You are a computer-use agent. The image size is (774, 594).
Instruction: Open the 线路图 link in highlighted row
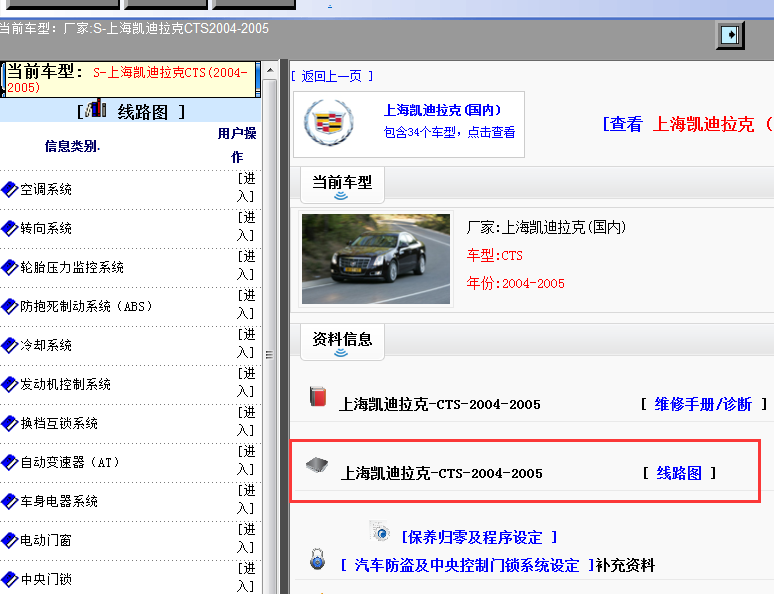tap(679, 473)
